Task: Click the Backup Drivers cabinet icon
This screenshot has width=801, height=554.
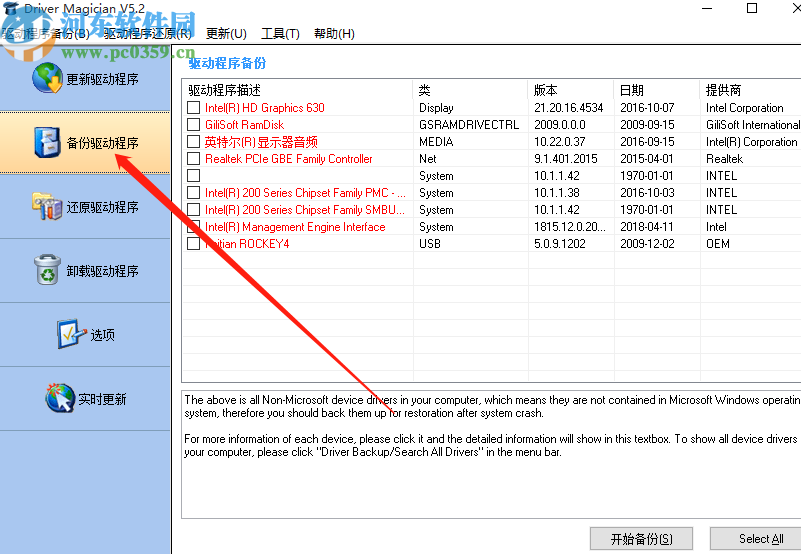Action: 48,142
